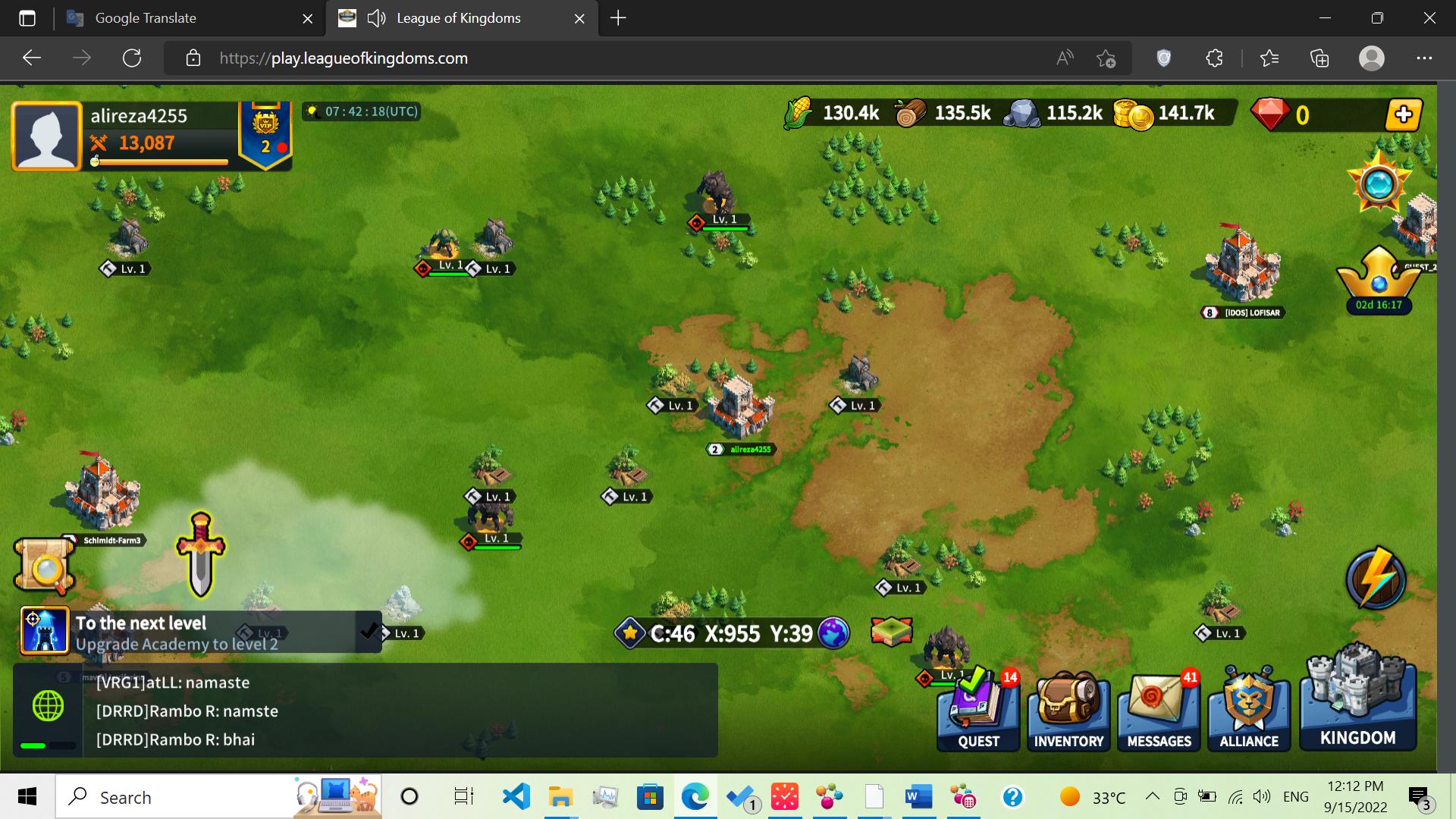Open a new browser tab
The height and width of the screenshot is (819, 1456).
pyautogui.click(x=618, y=18)
